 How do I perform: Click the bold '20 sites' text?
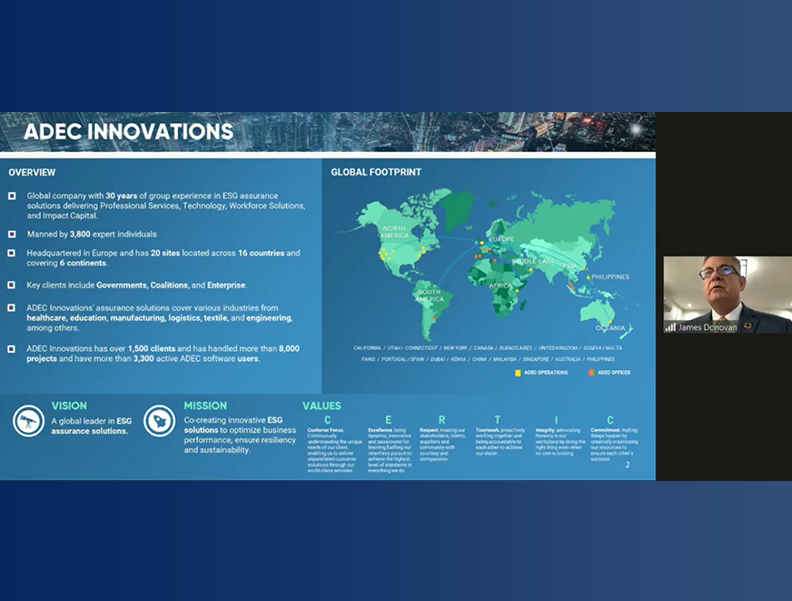165,253
